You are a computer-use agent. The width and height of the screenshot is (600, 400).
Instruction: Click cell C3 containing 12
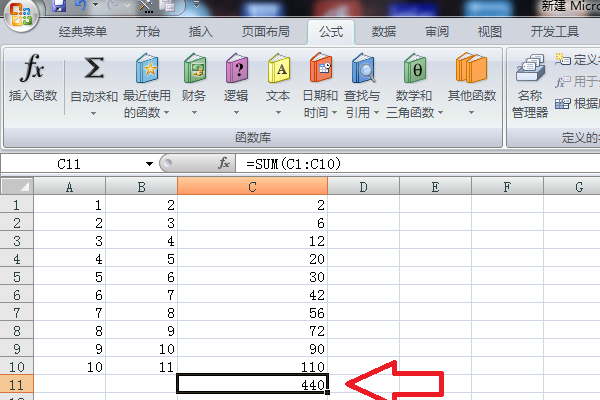(253, 241)
